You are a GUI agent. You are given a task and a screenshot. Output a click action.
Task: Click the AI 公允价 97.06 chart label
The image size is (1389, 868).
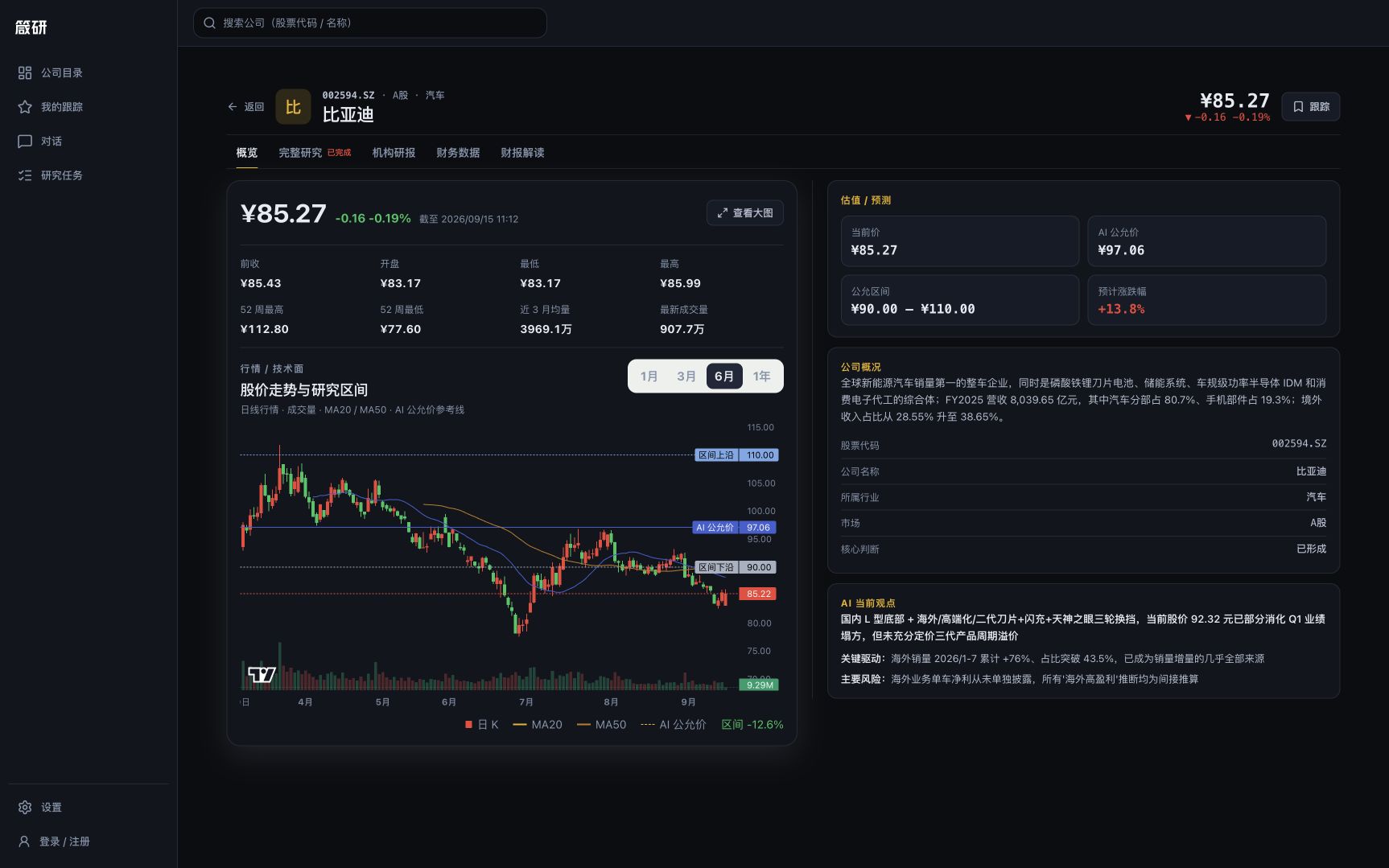[734, 528]
